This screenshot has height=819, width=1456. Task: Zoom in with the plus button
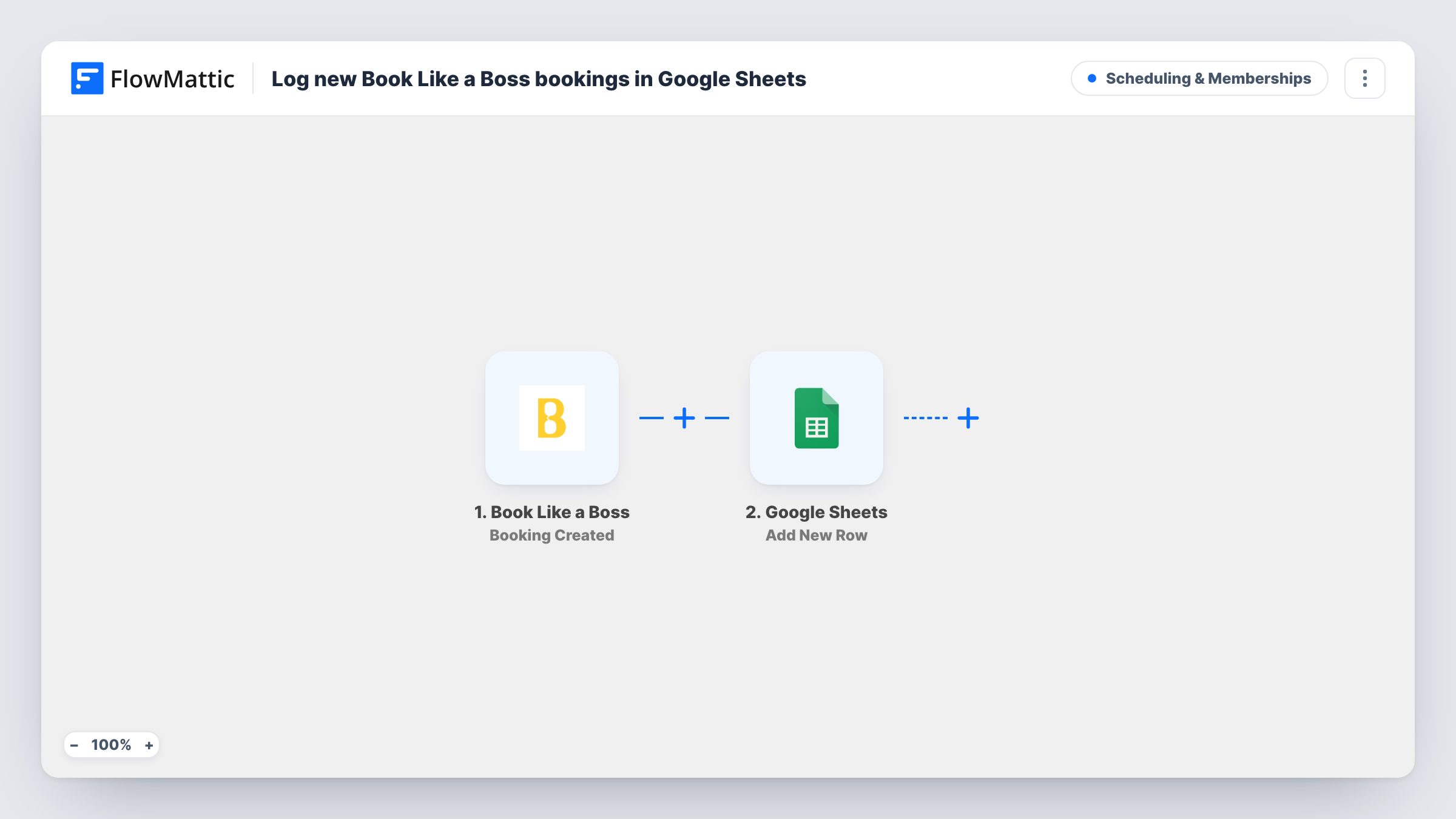click(x=149, y=745)
